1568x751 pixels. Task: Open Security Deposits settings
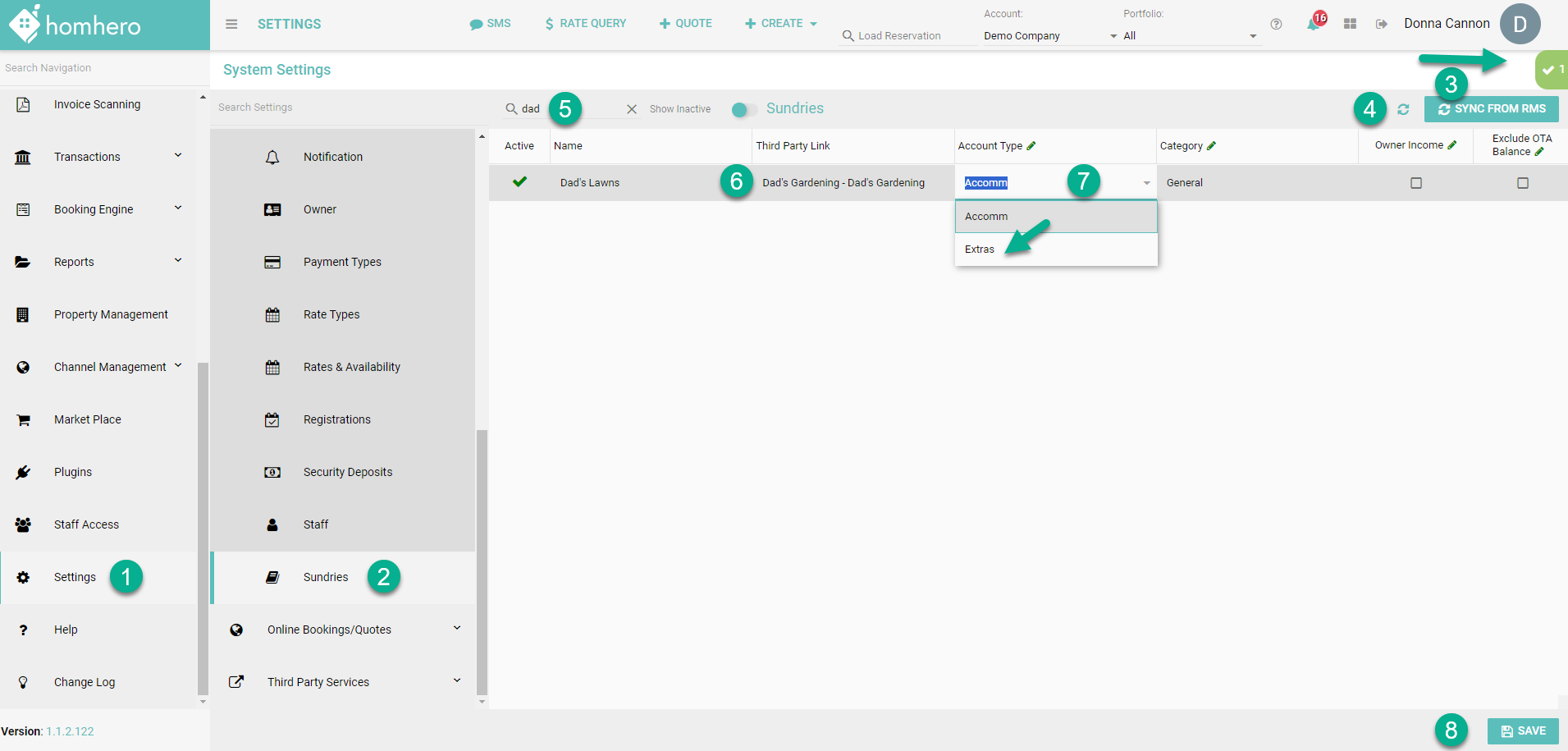tap(348, 472)
